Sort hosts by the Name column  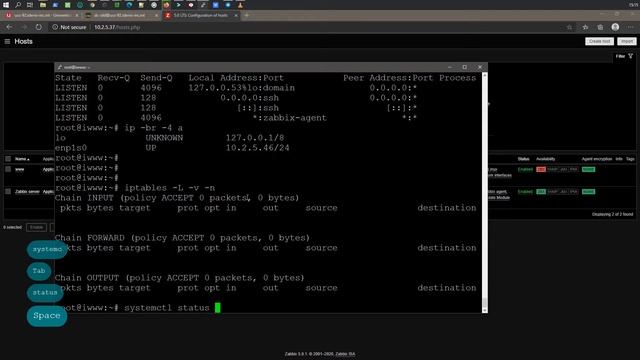tap(22, 159)
